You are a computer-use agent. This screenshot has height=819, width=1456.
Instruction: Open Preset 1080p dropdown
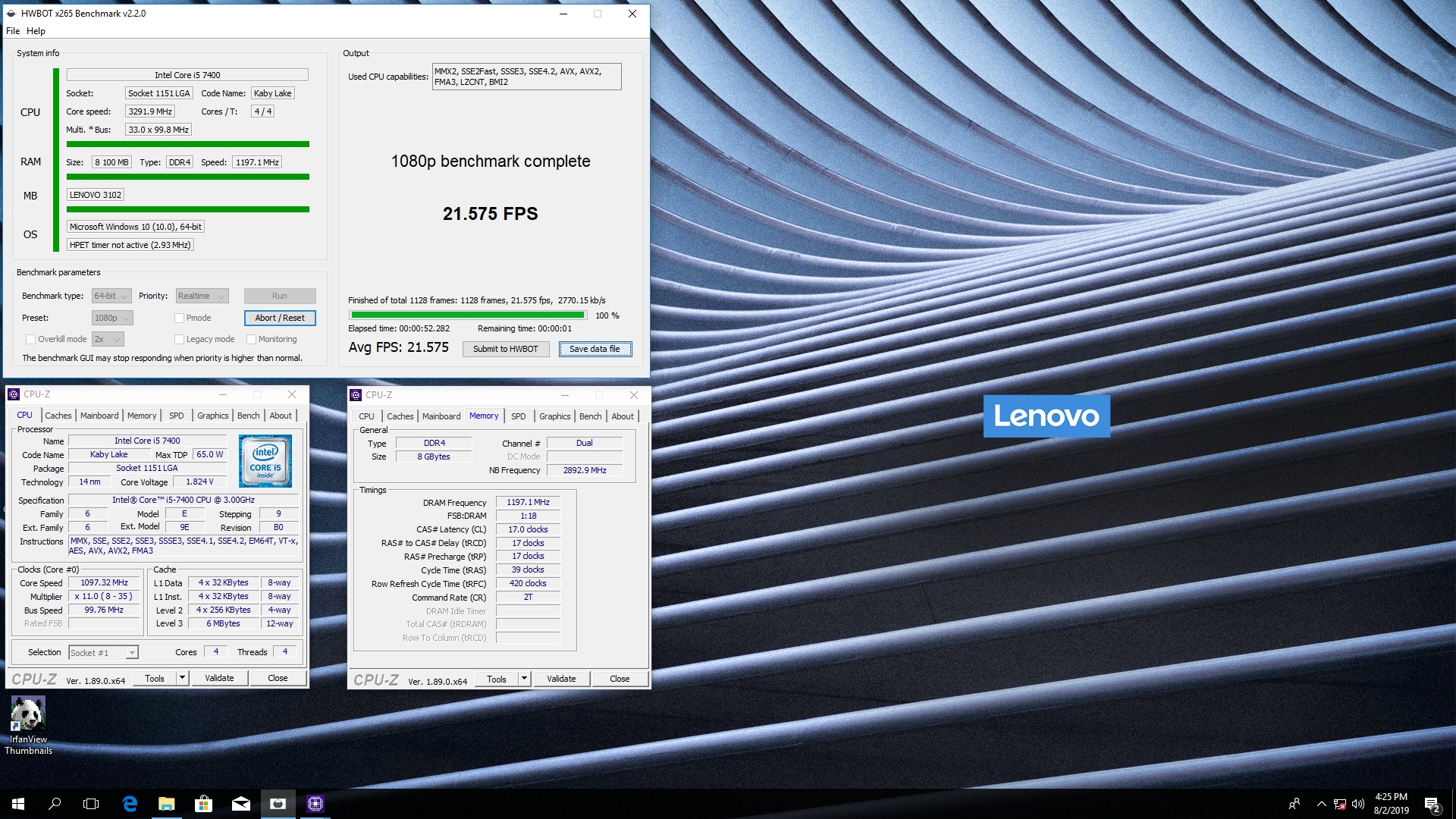click(x=112, y=318)
